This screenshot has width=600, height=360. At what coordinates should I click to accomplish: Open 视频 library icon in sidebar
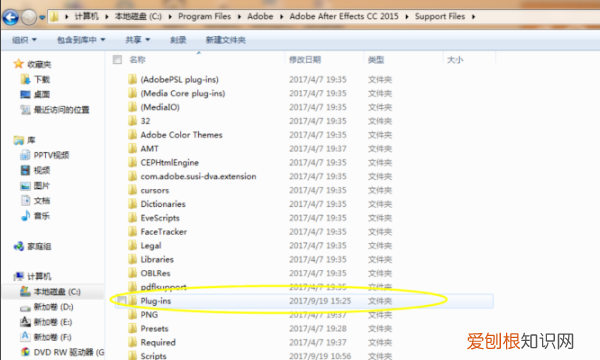[25, 170]
